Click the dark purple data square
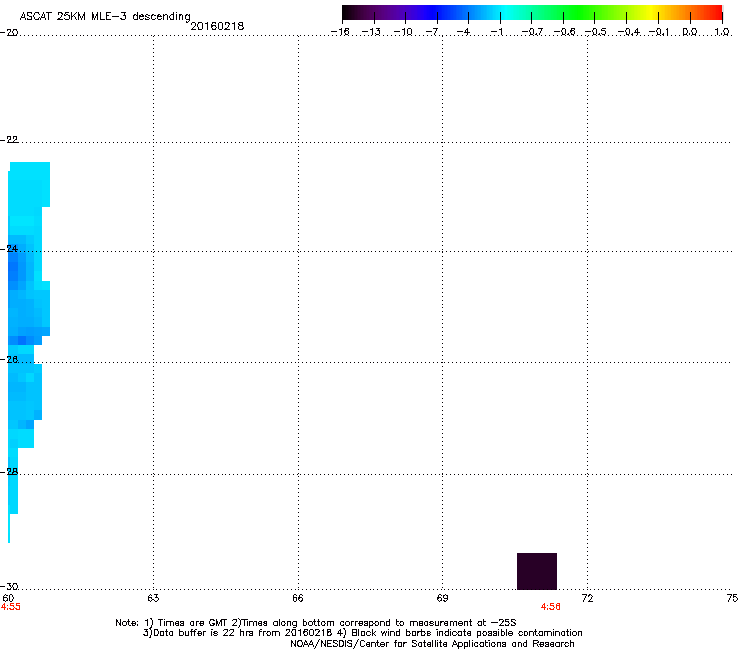The height and width of the screenshot is (650, 740). (537, 571)
